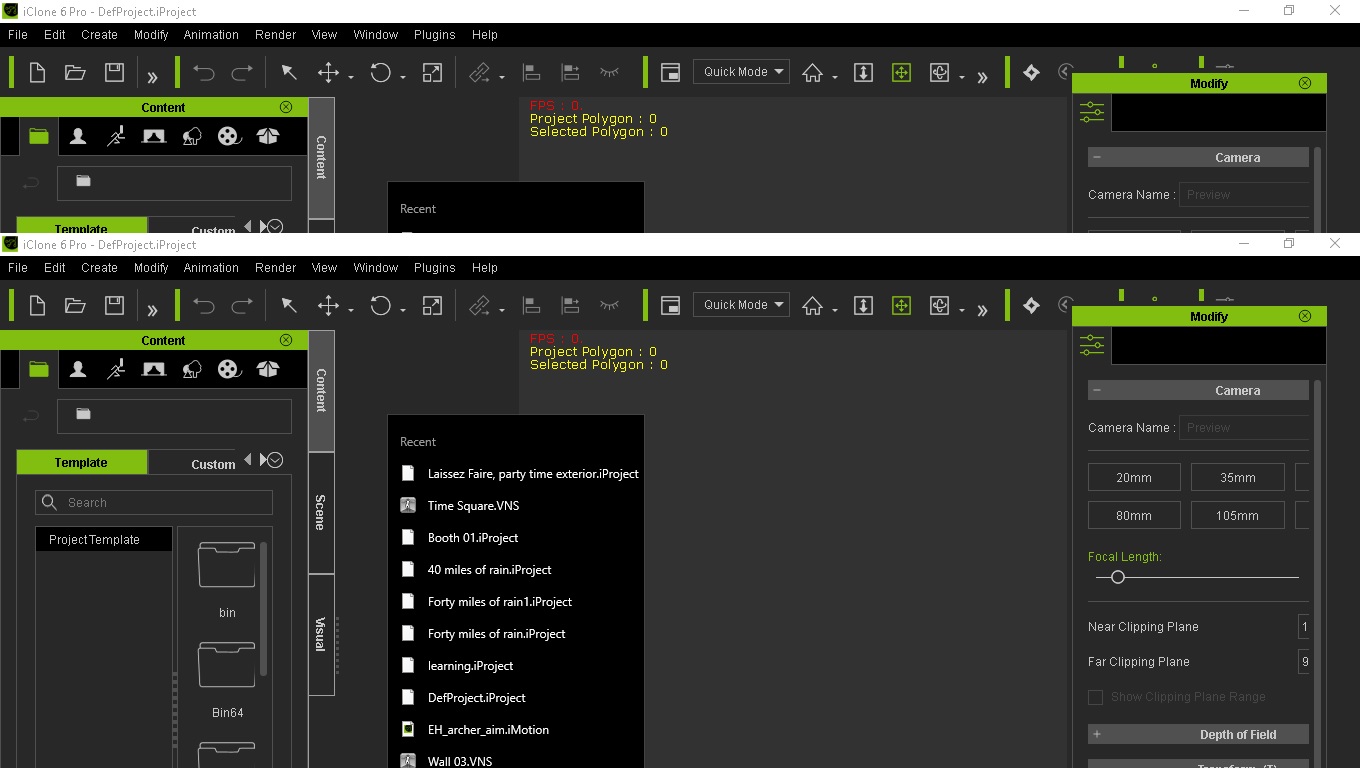
Task: Open Scene tree category in lower Content panel
Action: pyautogui.click(x=192, y=369)
